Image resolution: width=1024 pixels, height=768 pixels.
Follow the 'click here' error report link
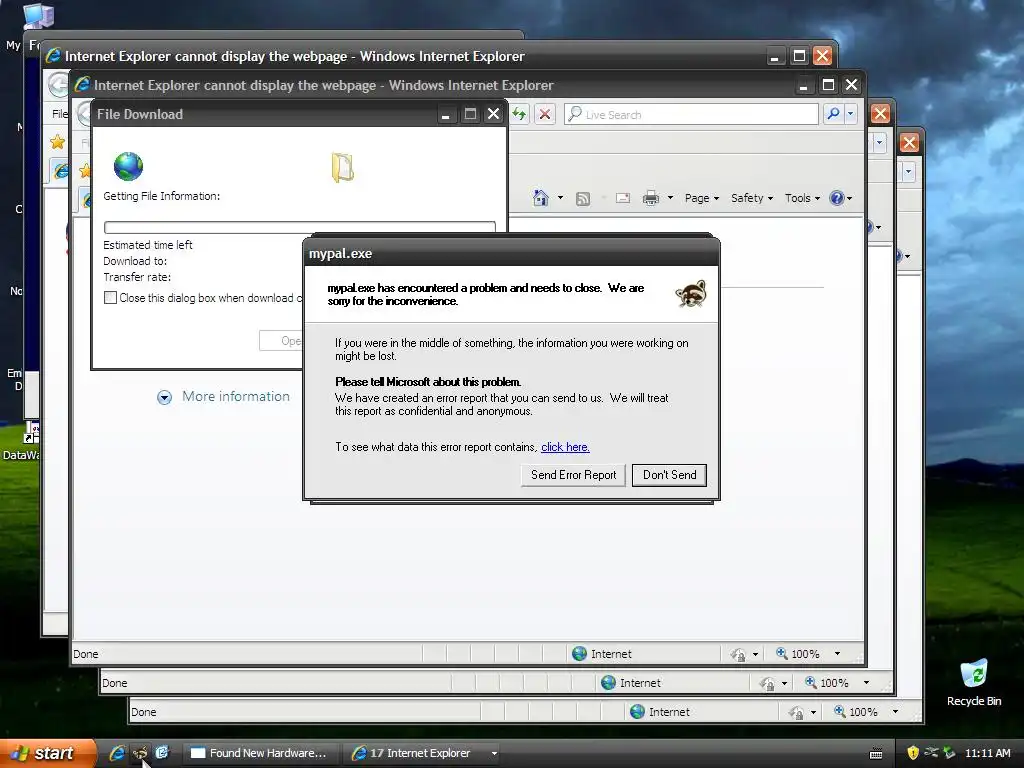pos(565,447)
